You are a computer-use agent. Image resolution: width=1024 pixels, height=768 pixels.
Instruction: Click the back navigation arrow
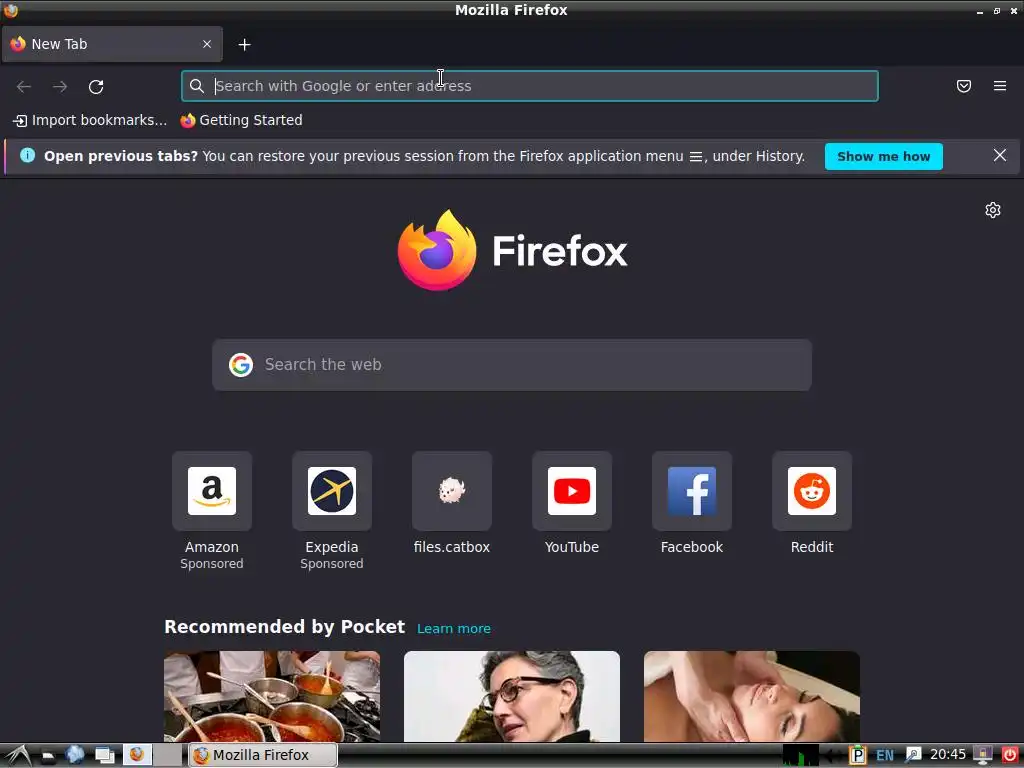click(x=24, y=86)
